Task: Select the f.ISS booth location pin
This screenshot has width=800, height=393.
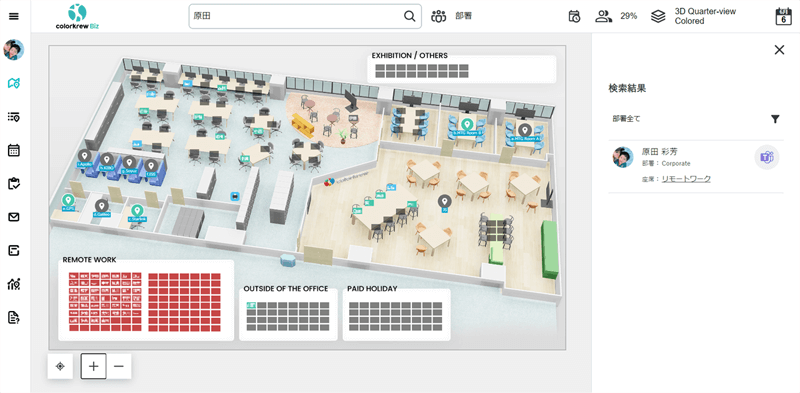Action: tap(151, 166)
